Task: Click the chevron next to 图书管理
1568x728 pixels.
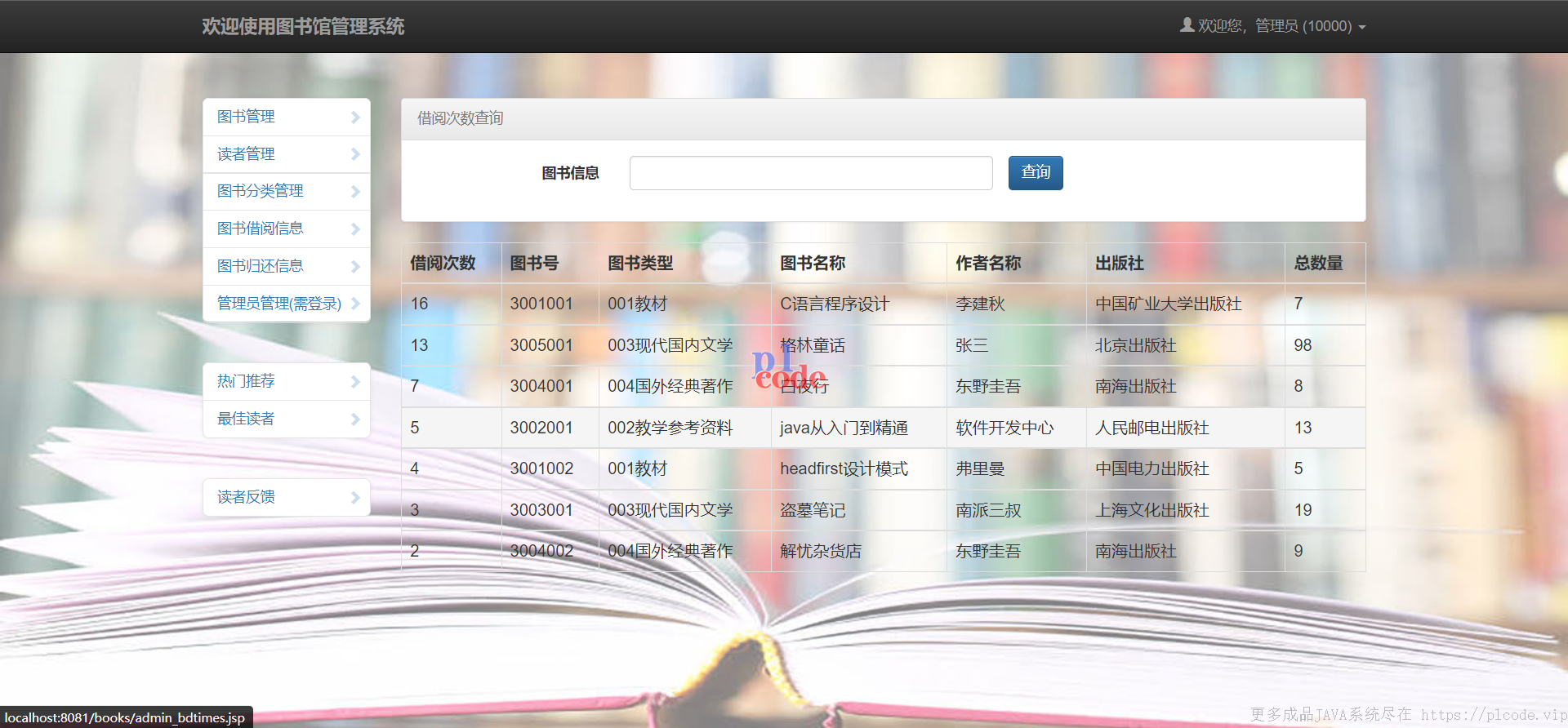Action: [x=355, y=117]
